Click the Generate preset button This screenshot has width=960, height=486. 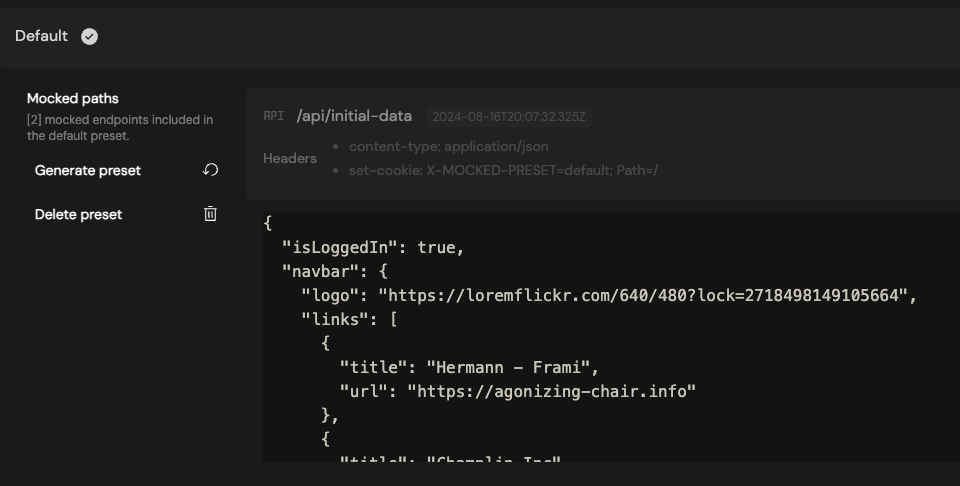(127, 170)
